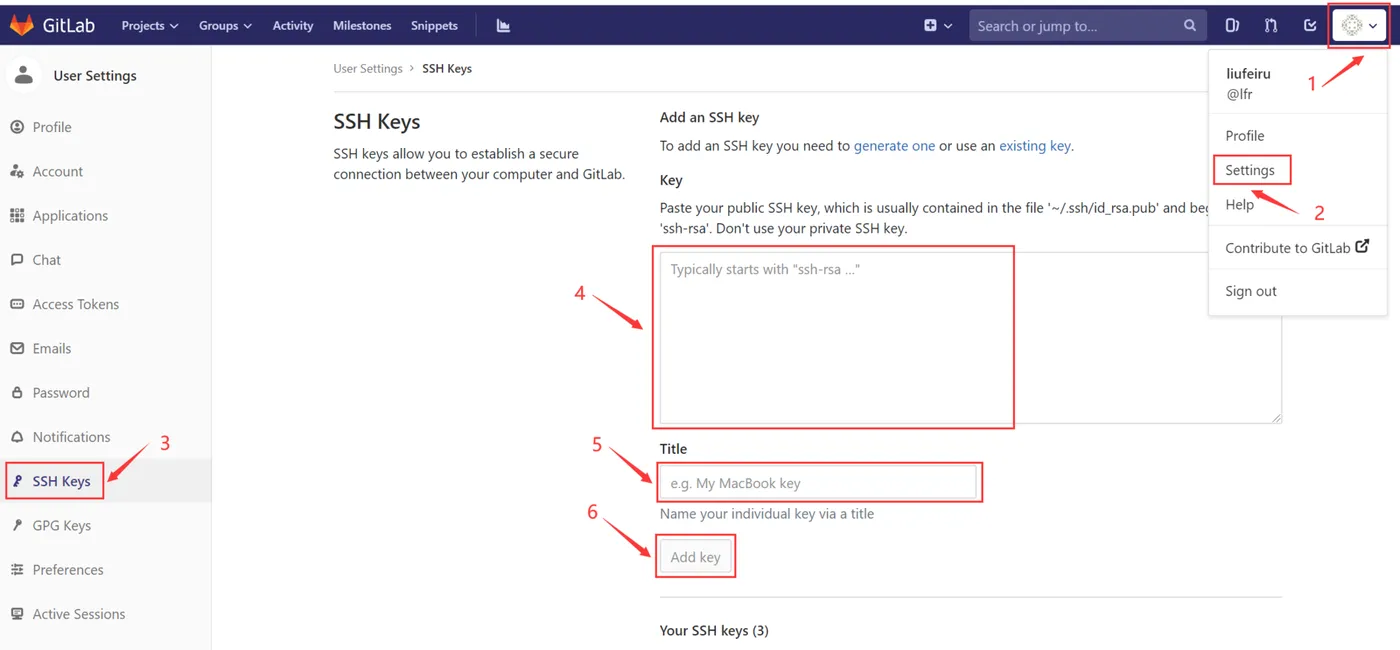Choose Sign out from the user menu
The width and height of the screenshot is (1400, 650).
[x=1251, y=291]
